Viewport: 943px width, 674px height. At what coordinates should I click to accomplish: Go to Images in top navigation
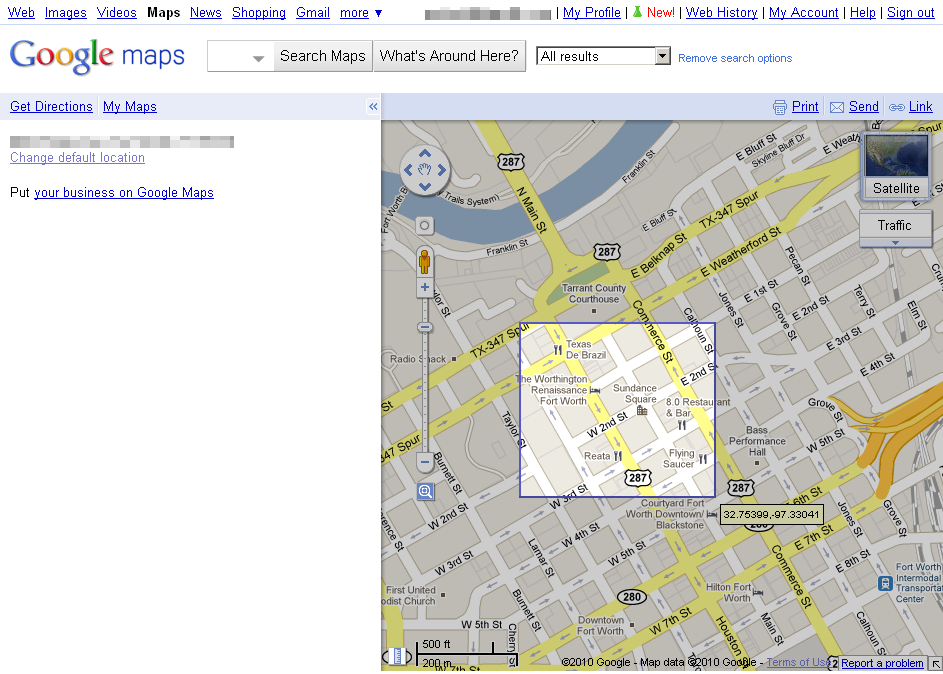(66, 13)
